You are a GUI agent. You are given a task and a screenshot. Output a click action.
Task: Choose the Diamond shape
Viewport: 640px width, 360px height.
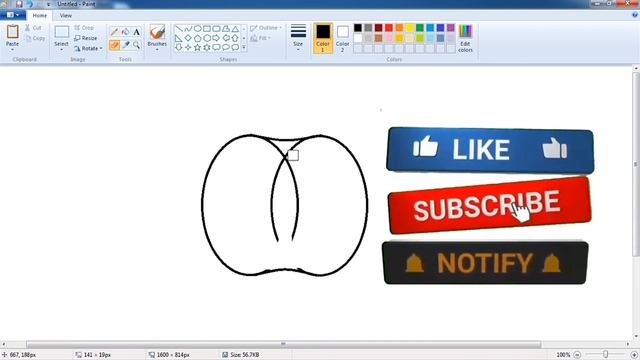(188, 38)
